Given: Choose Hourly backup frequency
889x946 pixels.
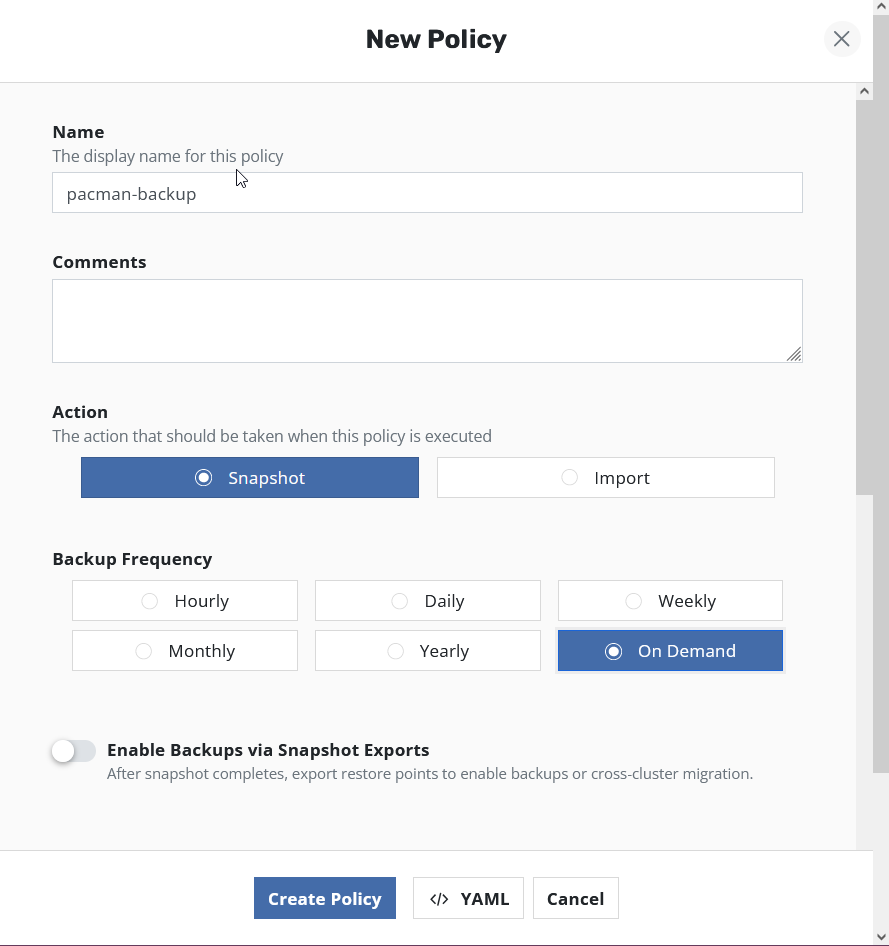Looking at the screenshot, I should click(185, 601).
